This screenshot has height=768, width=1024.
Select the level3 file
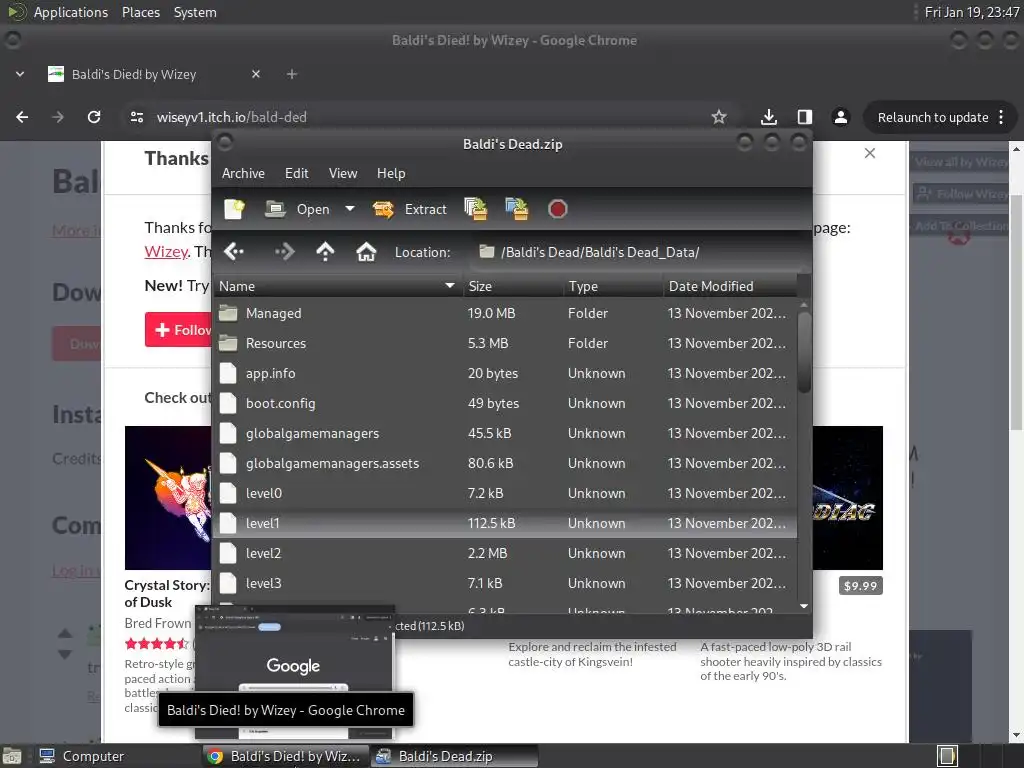pyautogui.click(x=505, y=584)
